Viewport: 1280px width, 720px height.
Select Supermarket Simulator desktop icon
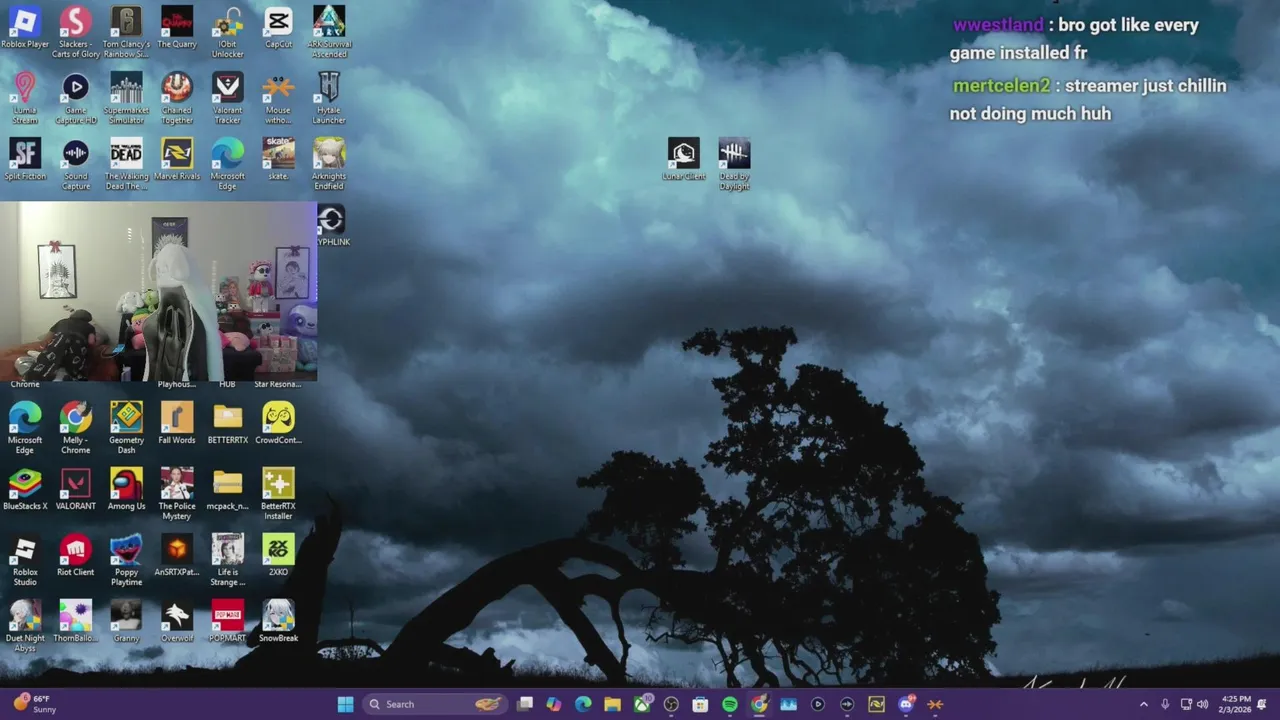[x=126, y=98]
